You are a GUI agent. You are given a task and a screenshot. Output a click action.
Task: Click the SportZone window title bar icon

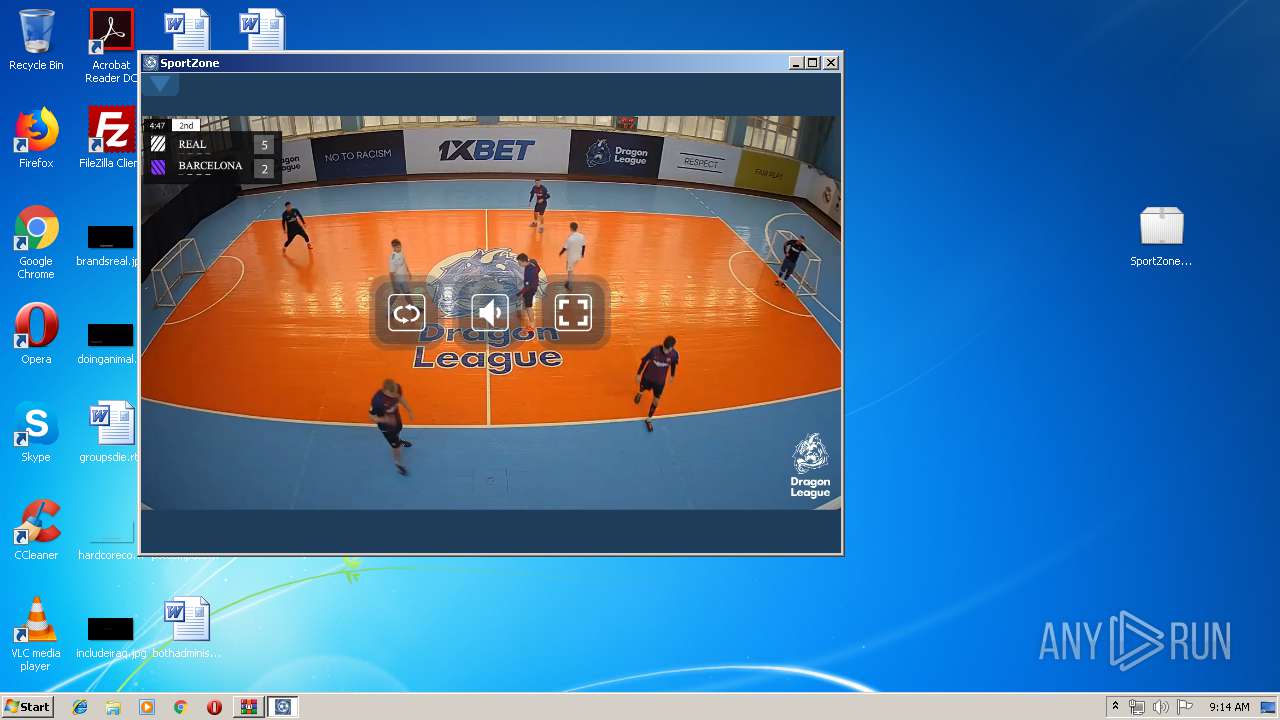point(151,63)
